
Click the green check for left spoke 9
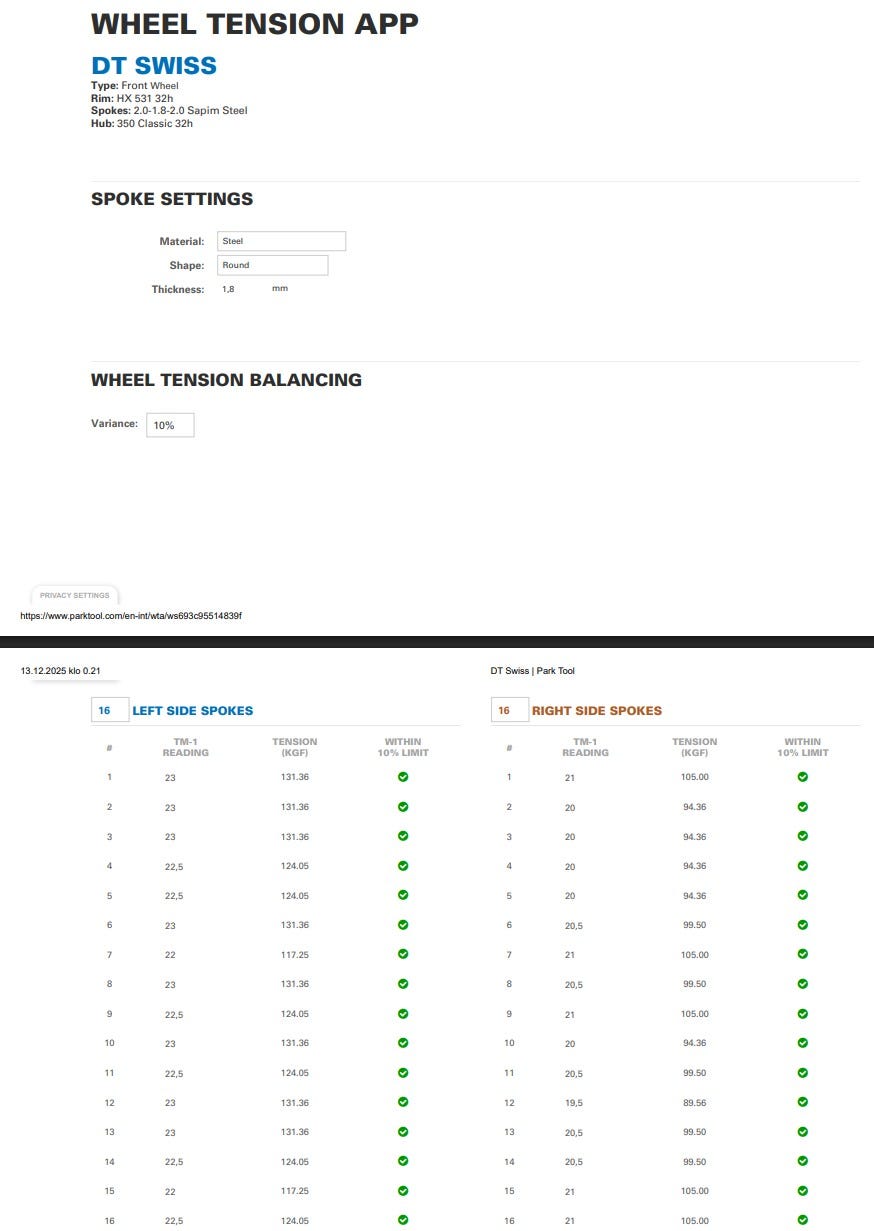coord(403,1014)
